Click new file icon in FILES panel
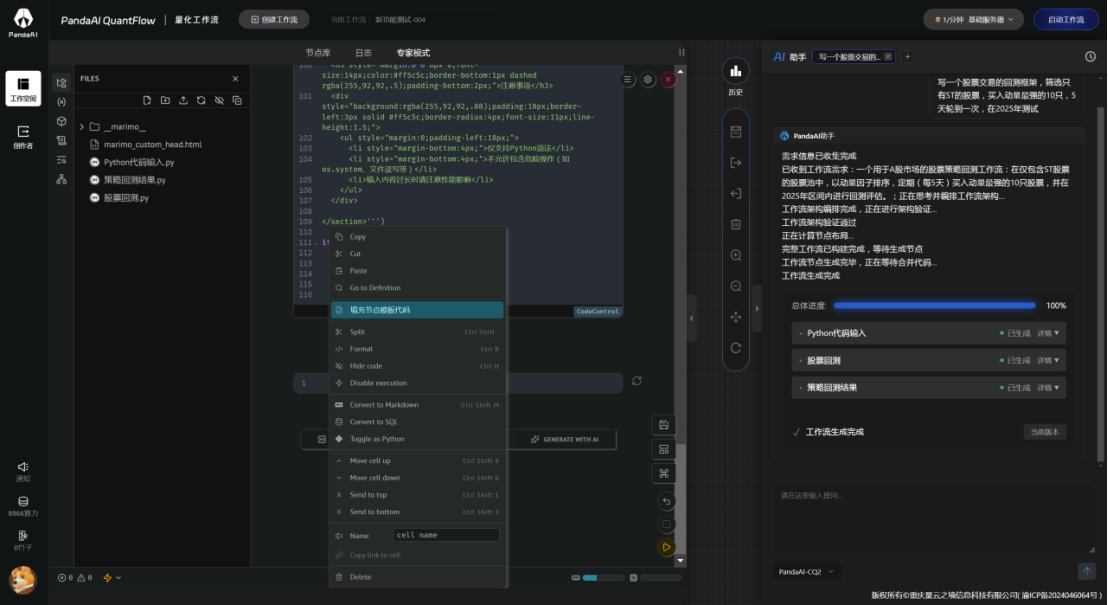The width and height of the screenshot is (1108, 605). point(147,100)
